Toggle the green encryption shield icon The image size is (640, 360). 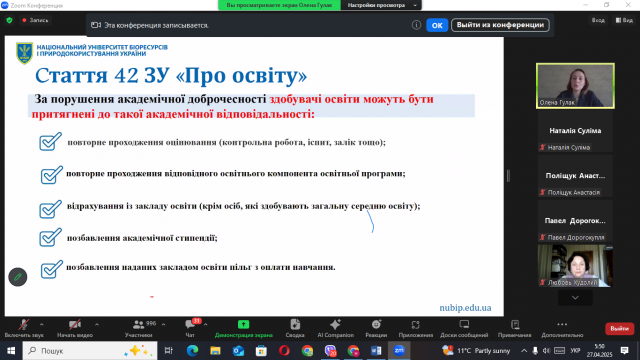click(x=9, y=20)
